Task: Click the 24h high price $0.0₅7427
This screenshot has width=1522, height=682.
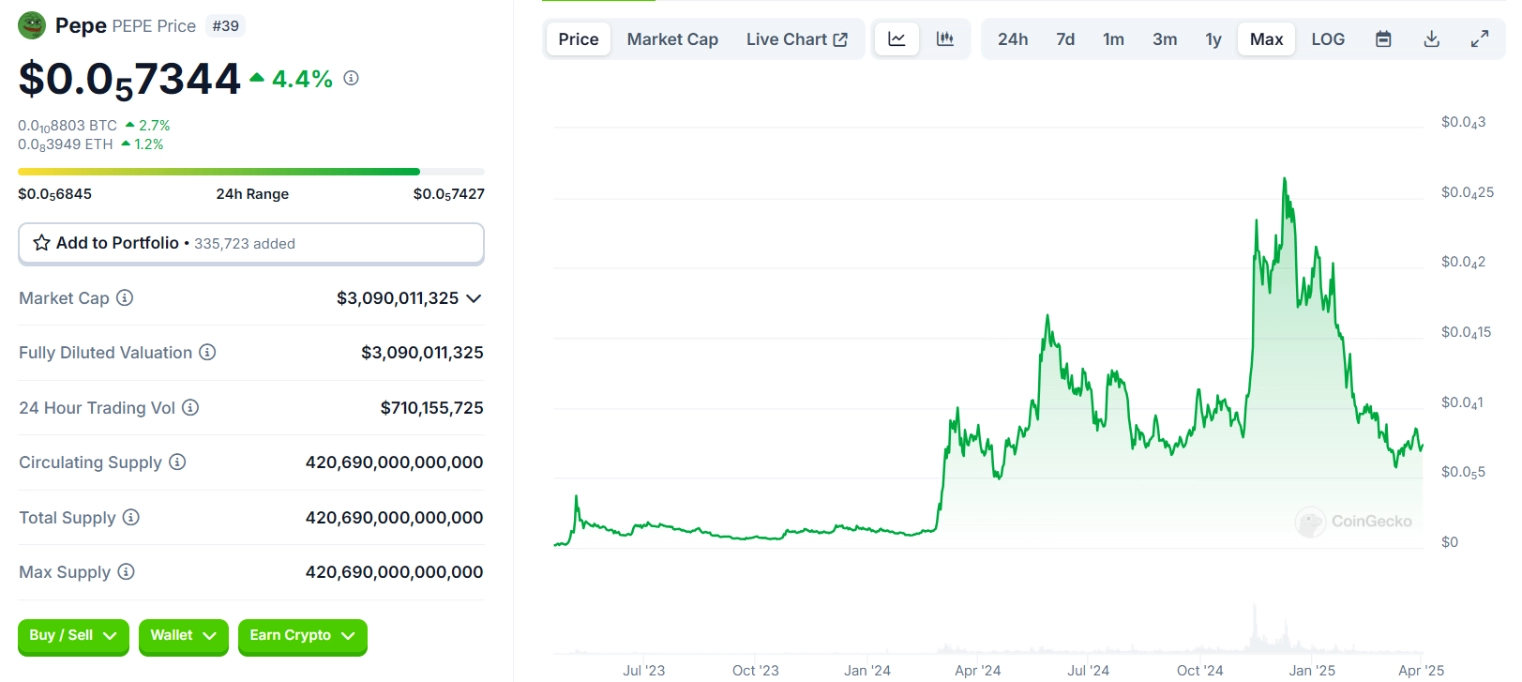Action: coord(449,194)
